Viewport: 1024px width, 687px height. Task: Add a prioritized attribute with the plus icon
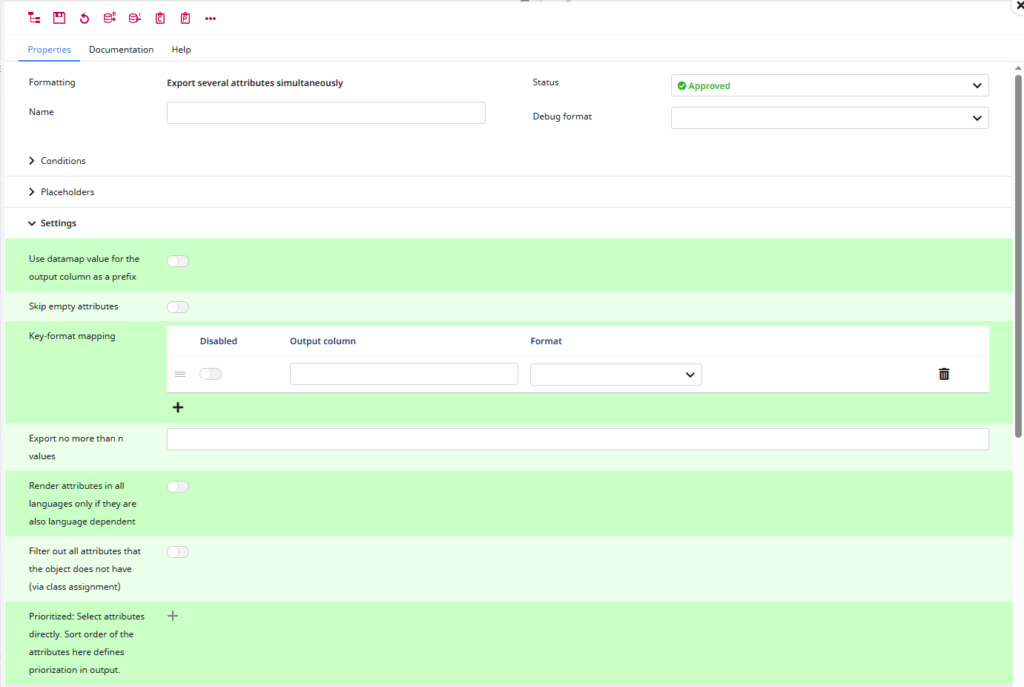[x=172, y=615]
